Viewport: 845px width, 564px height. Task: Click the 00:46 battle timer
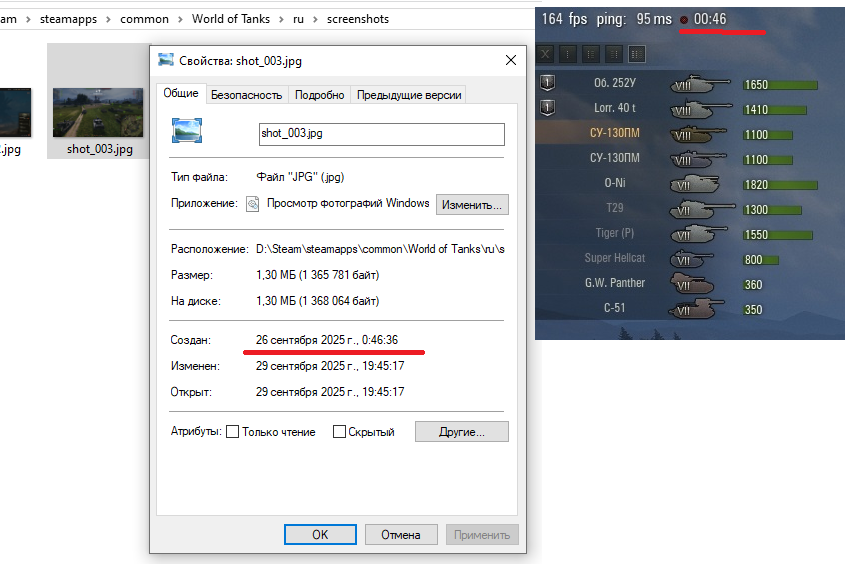(x=710, y=19)
